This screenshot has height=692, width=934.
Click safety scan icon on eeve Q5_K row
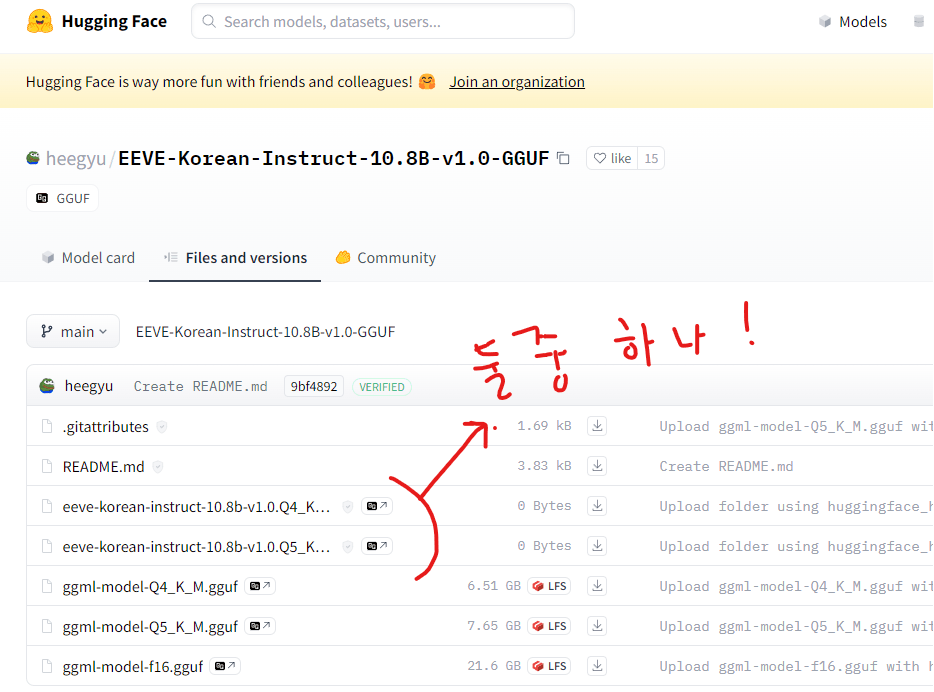[x=348, y=547]
